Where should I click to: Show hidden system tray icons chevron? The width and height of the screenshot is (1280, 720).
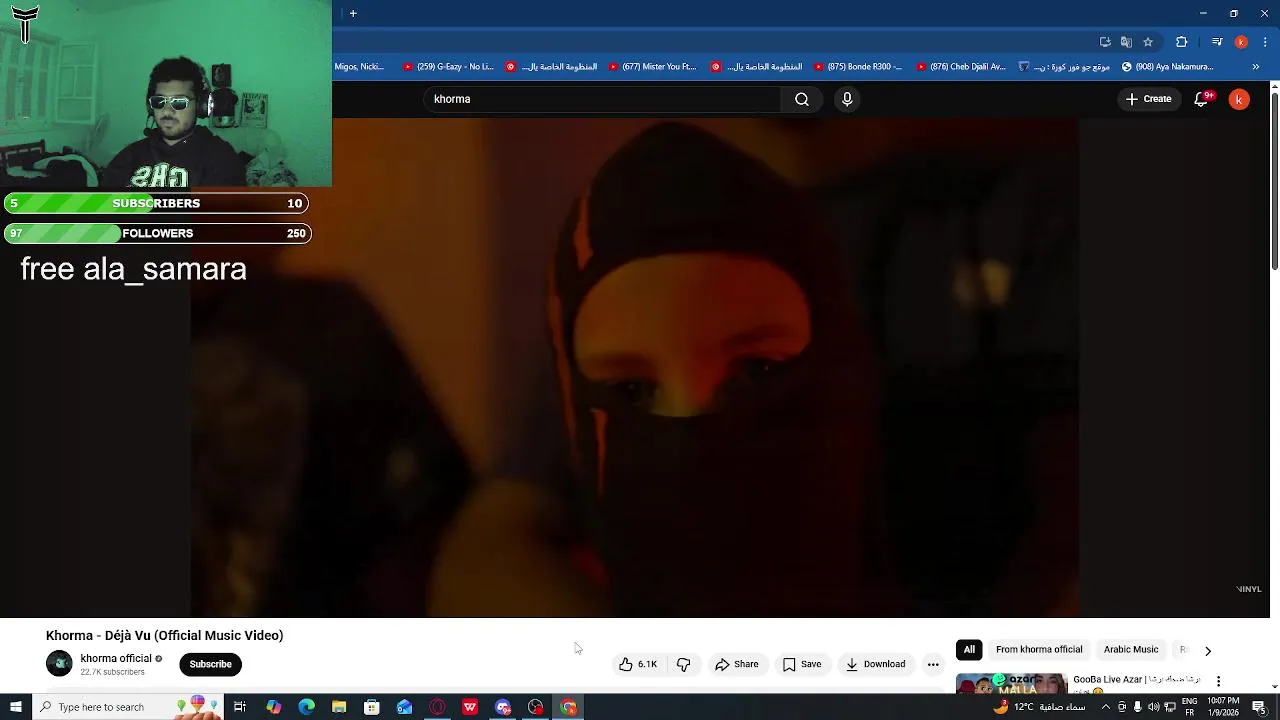click(1105, 707)
